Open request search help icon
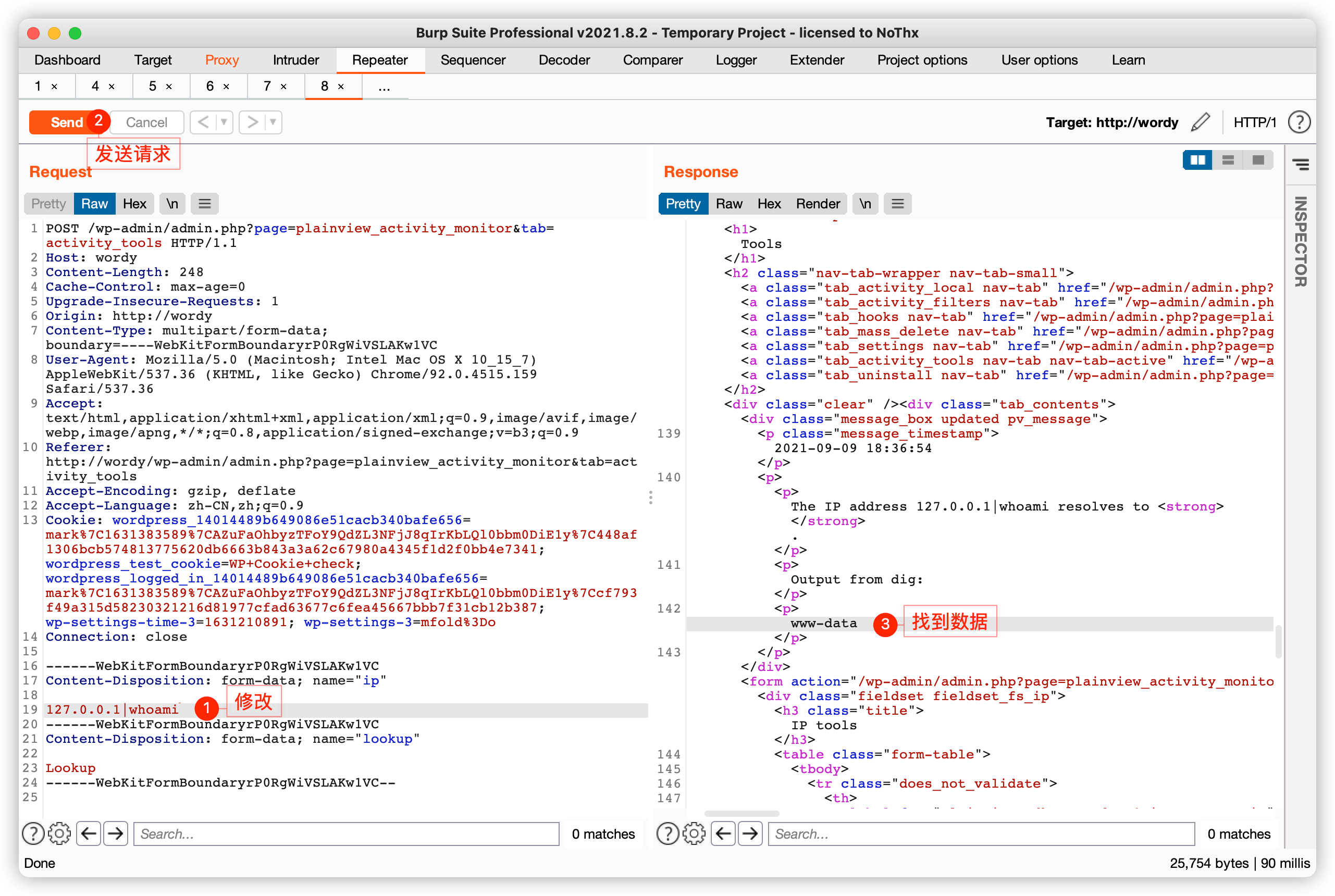Image resolution: width=1335 pixels, height=896 pixels. click(33, 833)
